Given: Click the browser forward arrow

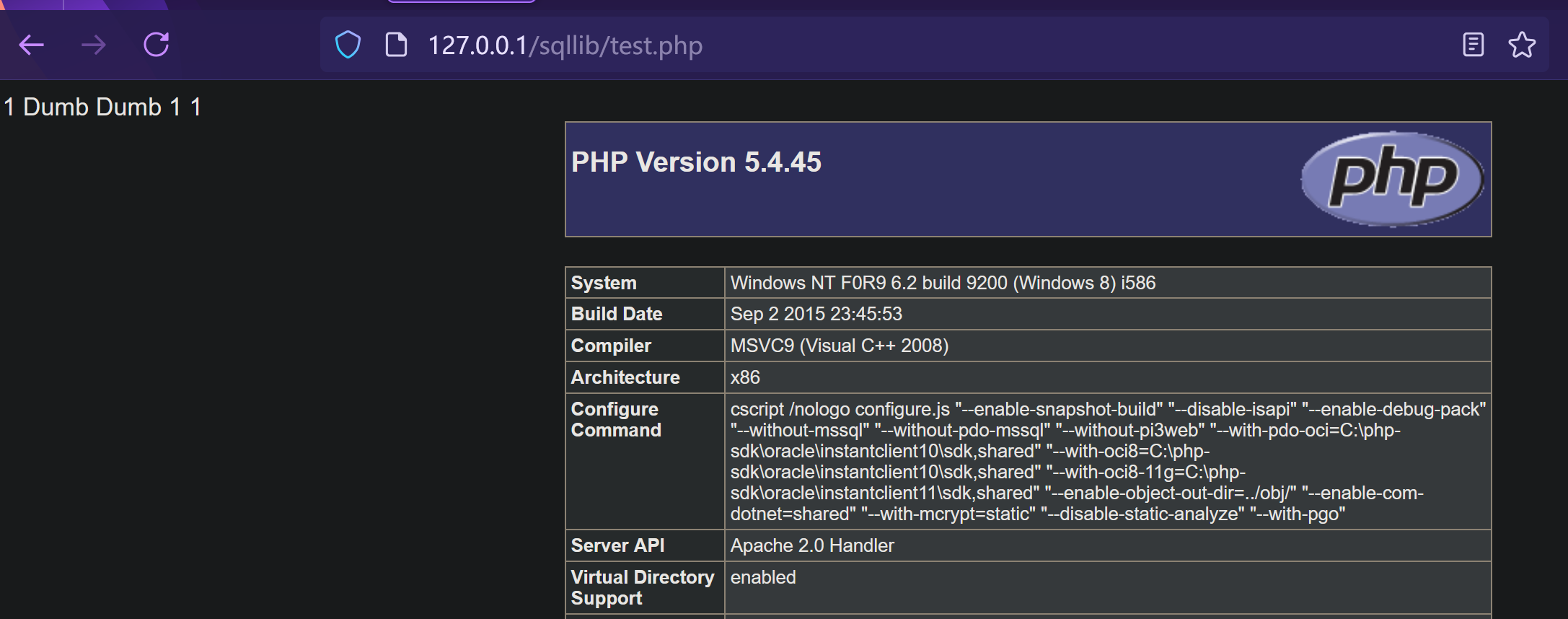Looking at the screenshot, I should 94,45.
